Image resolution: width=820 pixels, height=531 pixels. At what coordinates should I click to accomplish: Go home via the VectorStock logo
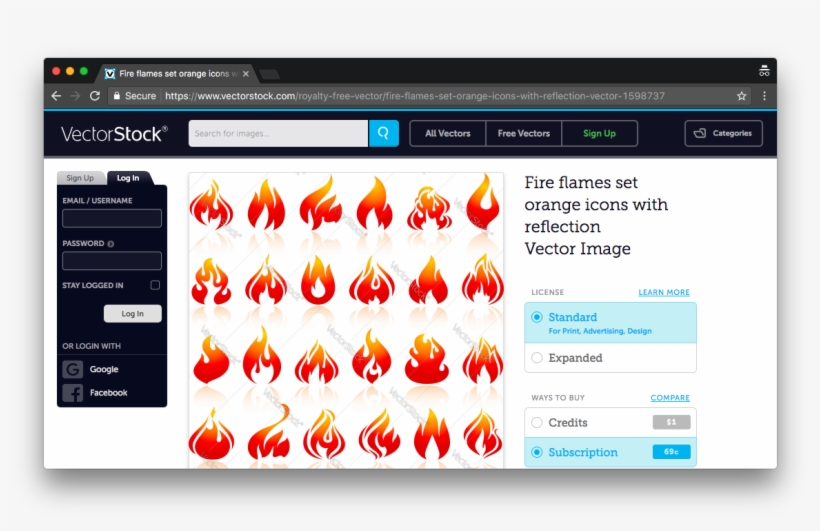coord(114,134)
